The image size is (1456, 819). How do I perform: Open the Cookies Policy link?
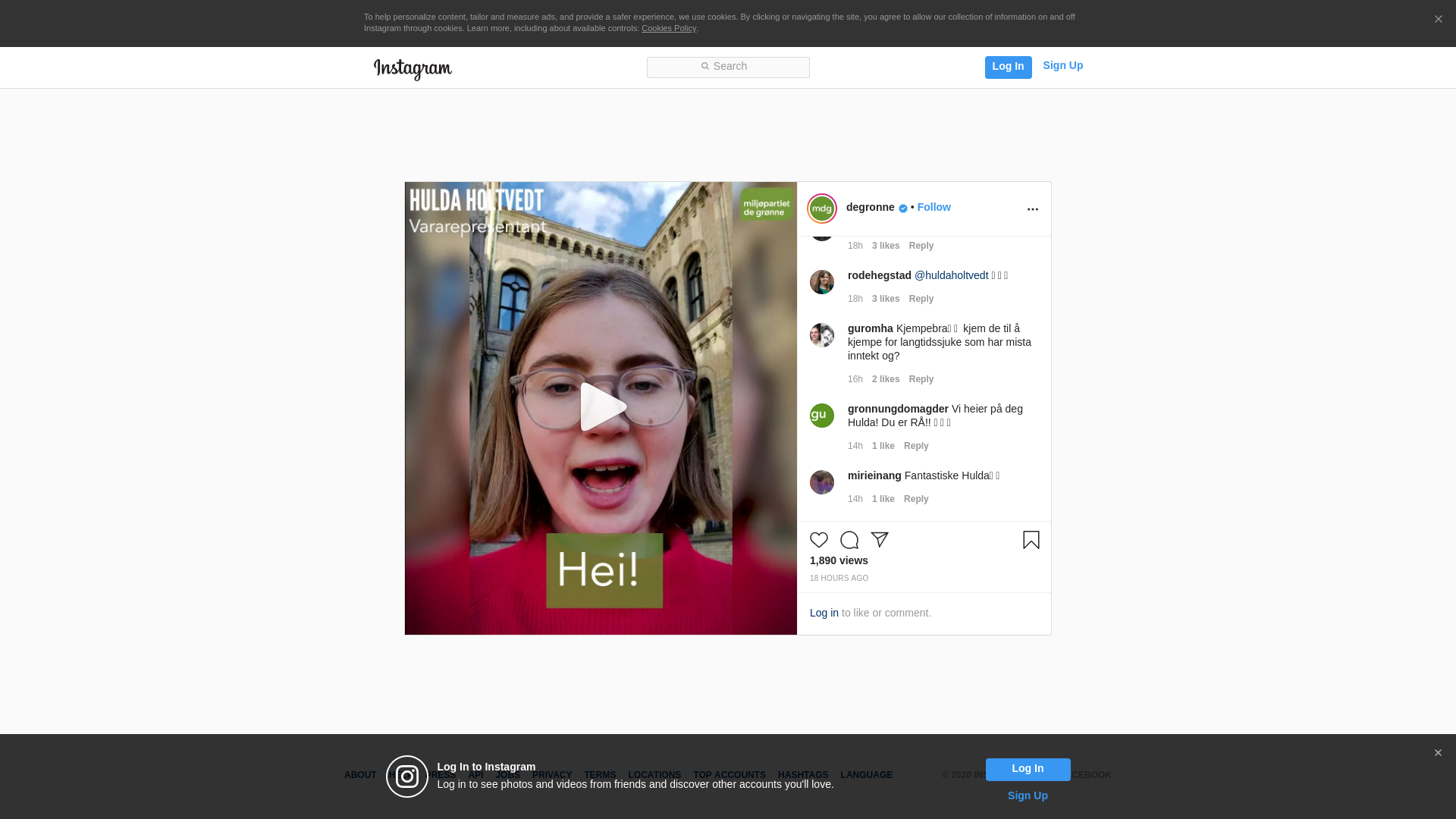point(669,28)
